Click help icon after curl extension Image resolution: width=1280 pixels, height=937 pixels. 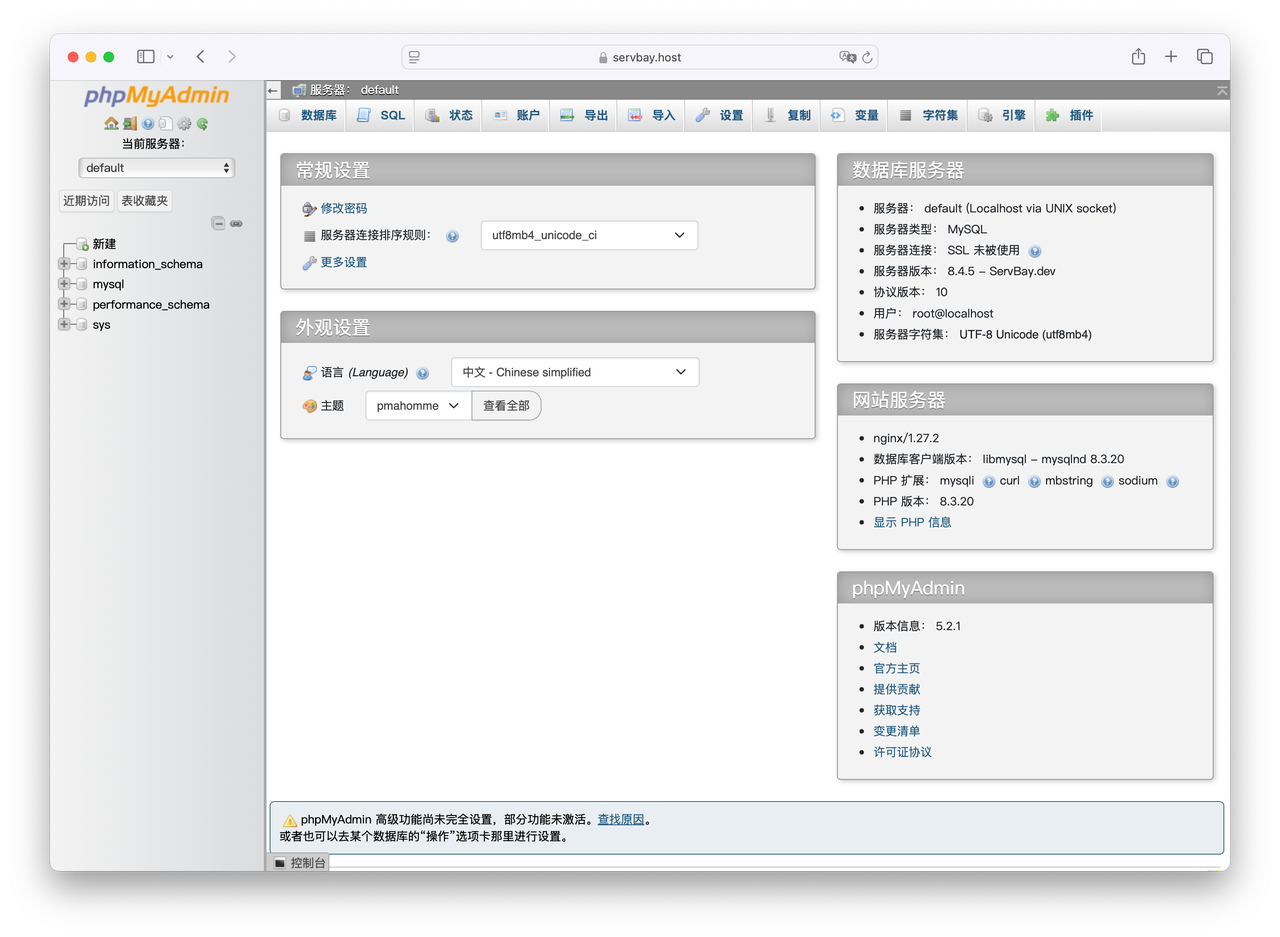point(1035,481)
